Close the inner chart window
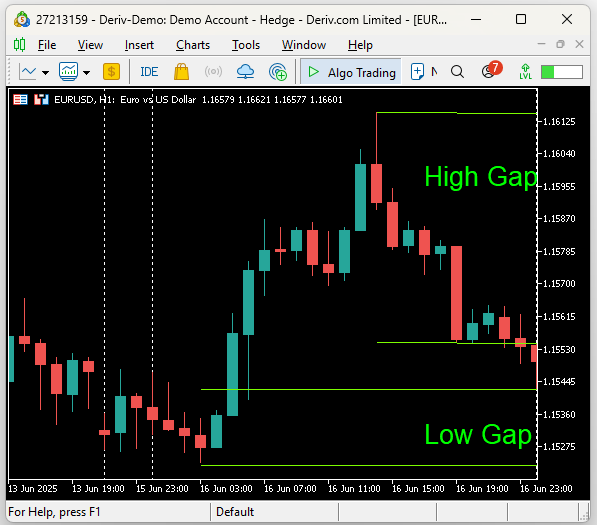Screen dimensions: 597x525 [x=579, y=44]
